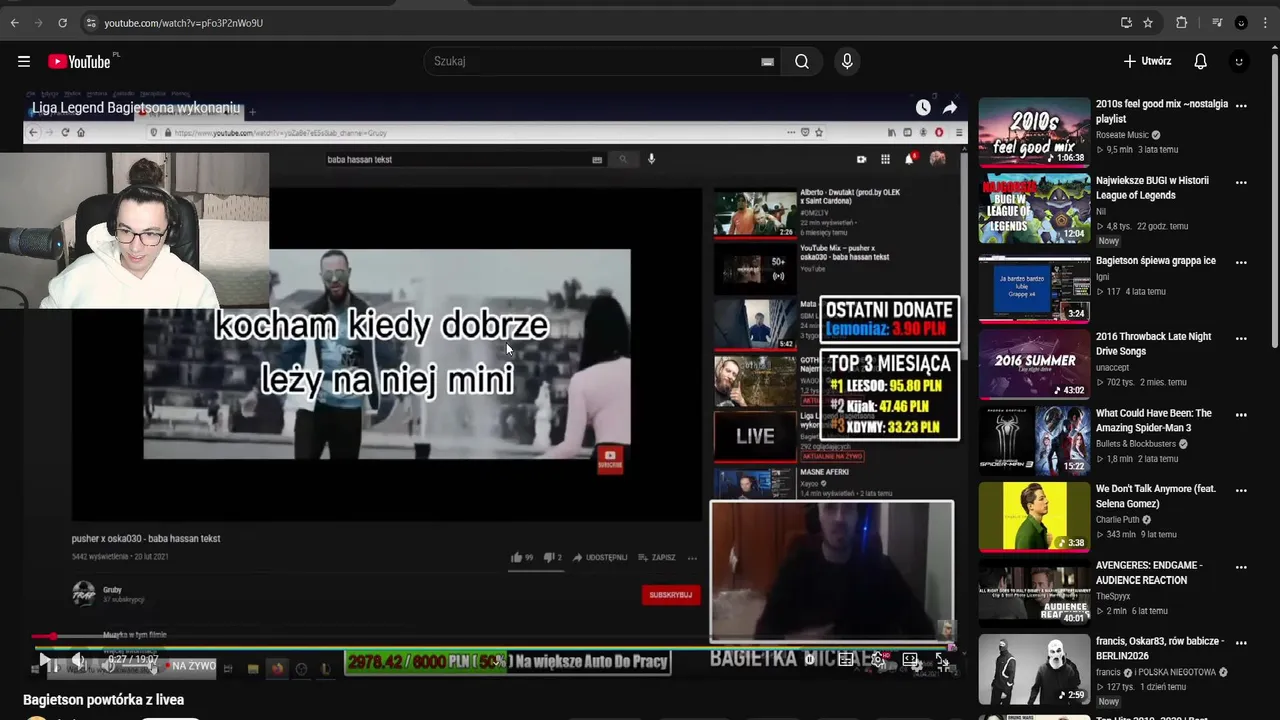Screen dimensions: 1280x720
Task: Start voice search with the microphone
Action: (847, 62)
